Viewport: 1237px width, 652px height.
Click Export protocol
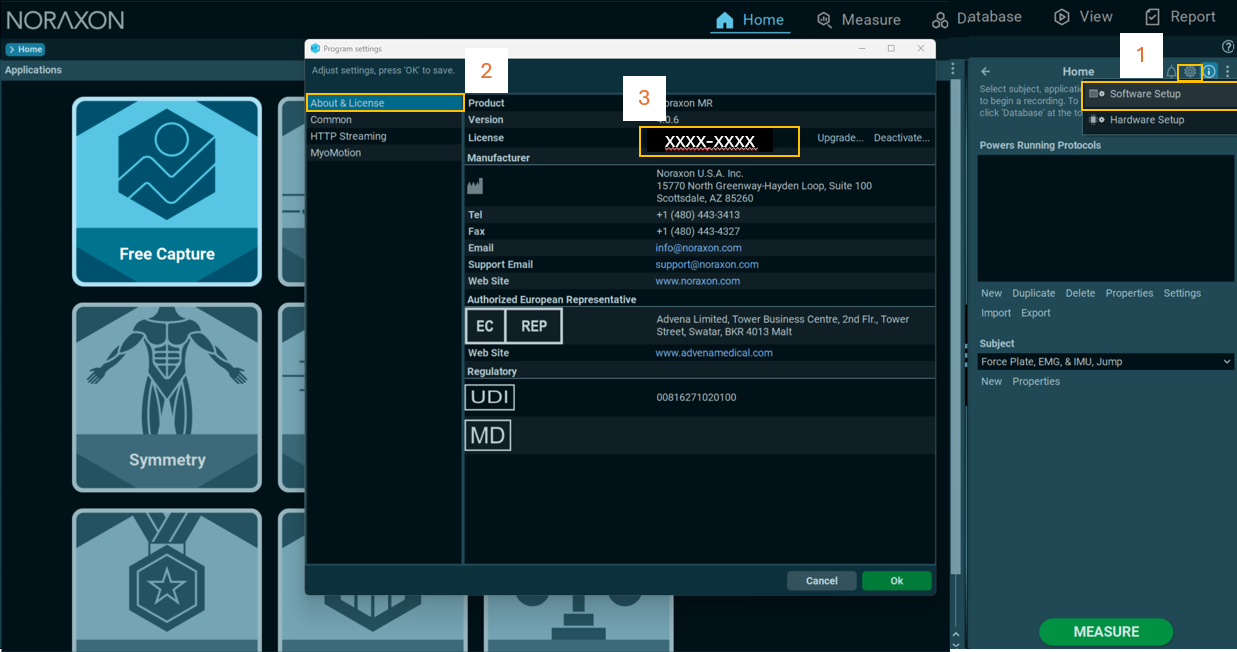1036,313
